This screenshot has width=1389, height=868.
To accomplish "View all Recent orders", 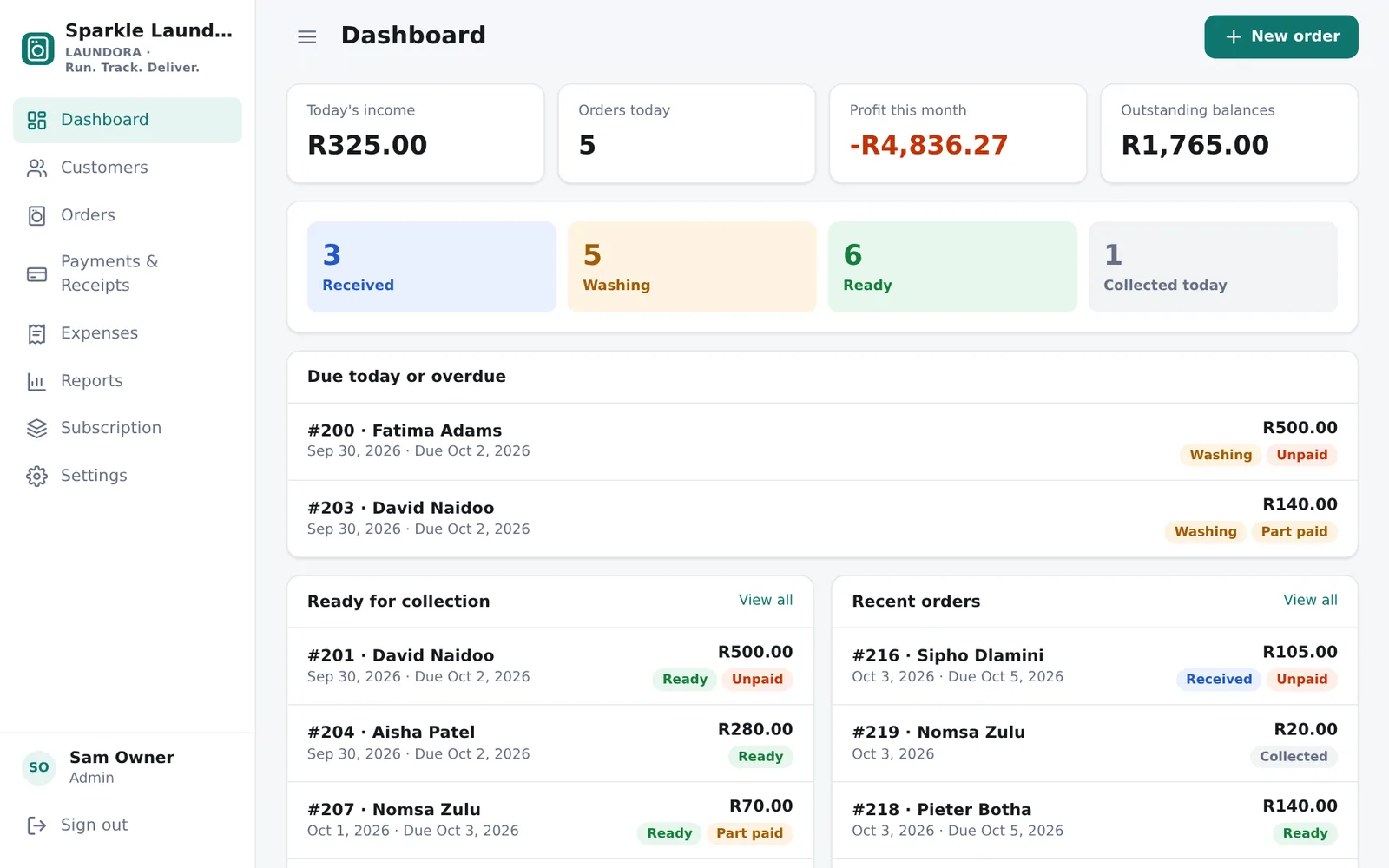I will pos(1310,600).
